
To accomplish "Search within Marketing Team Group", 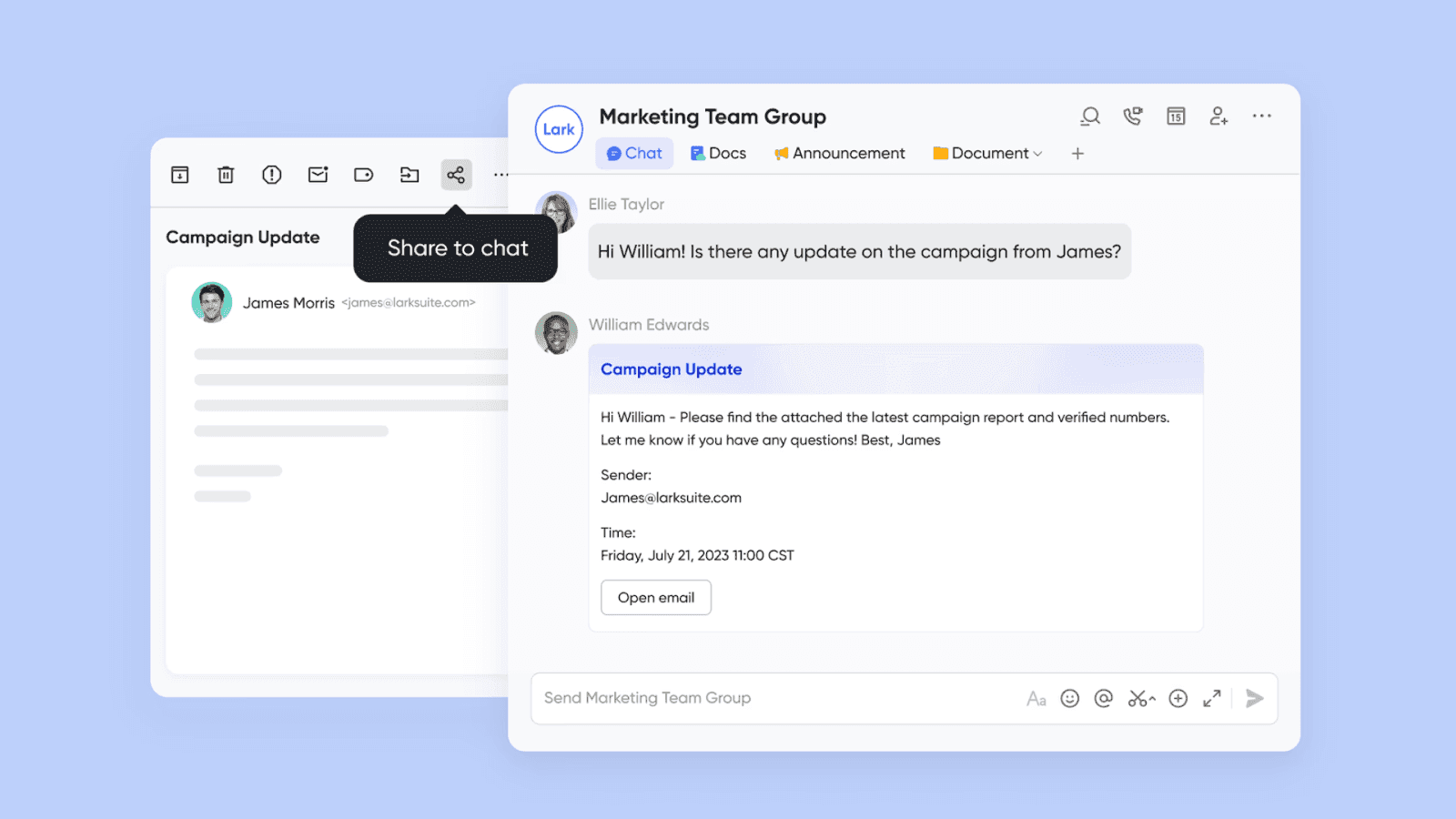I will tap(1089, 116).
